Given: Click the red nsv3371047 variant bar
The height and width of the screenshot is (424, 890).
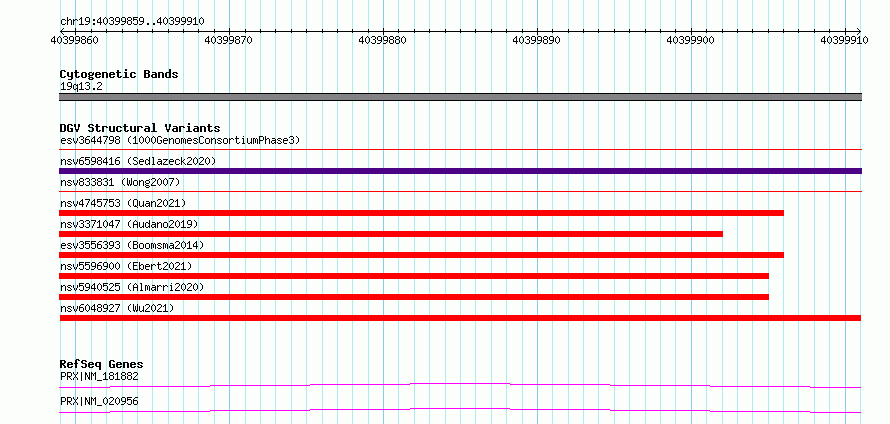Looking at the screenshot, I should 391,234.
